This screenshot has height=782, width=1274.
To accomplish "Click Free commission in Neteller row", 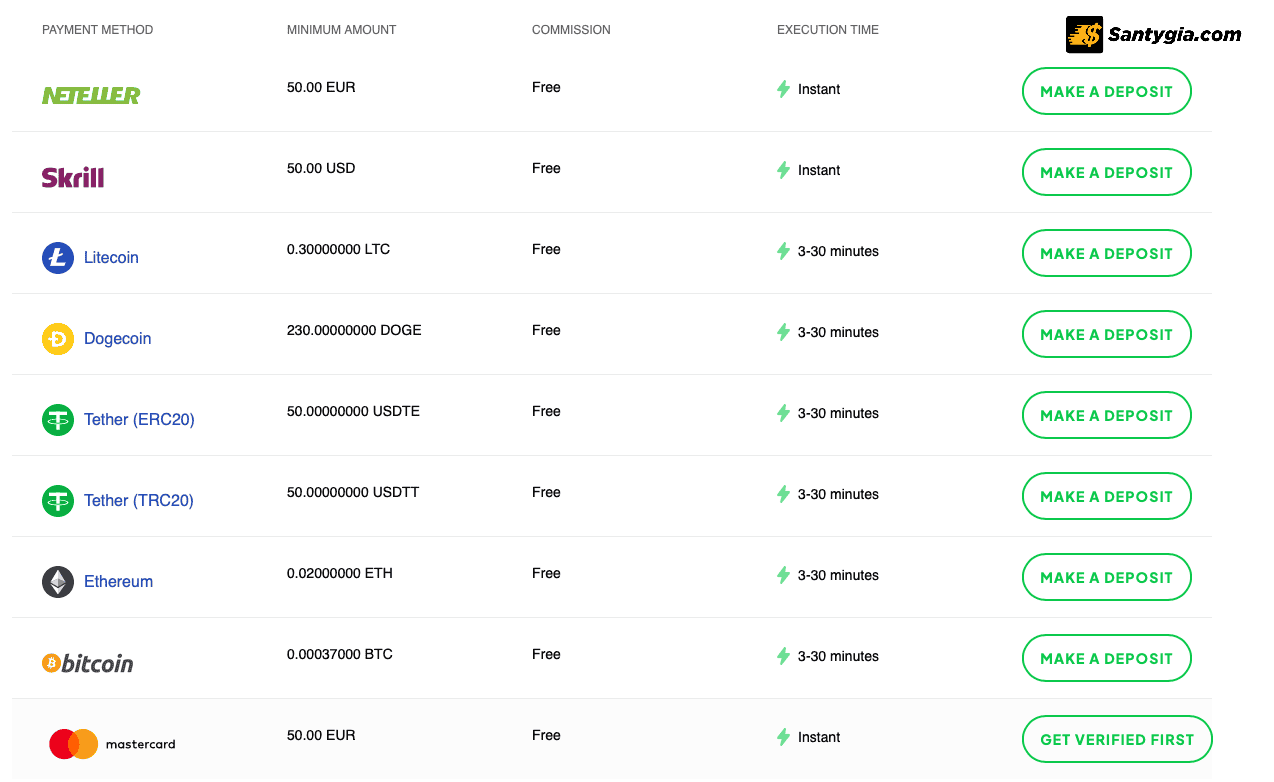I will (546, 87).
